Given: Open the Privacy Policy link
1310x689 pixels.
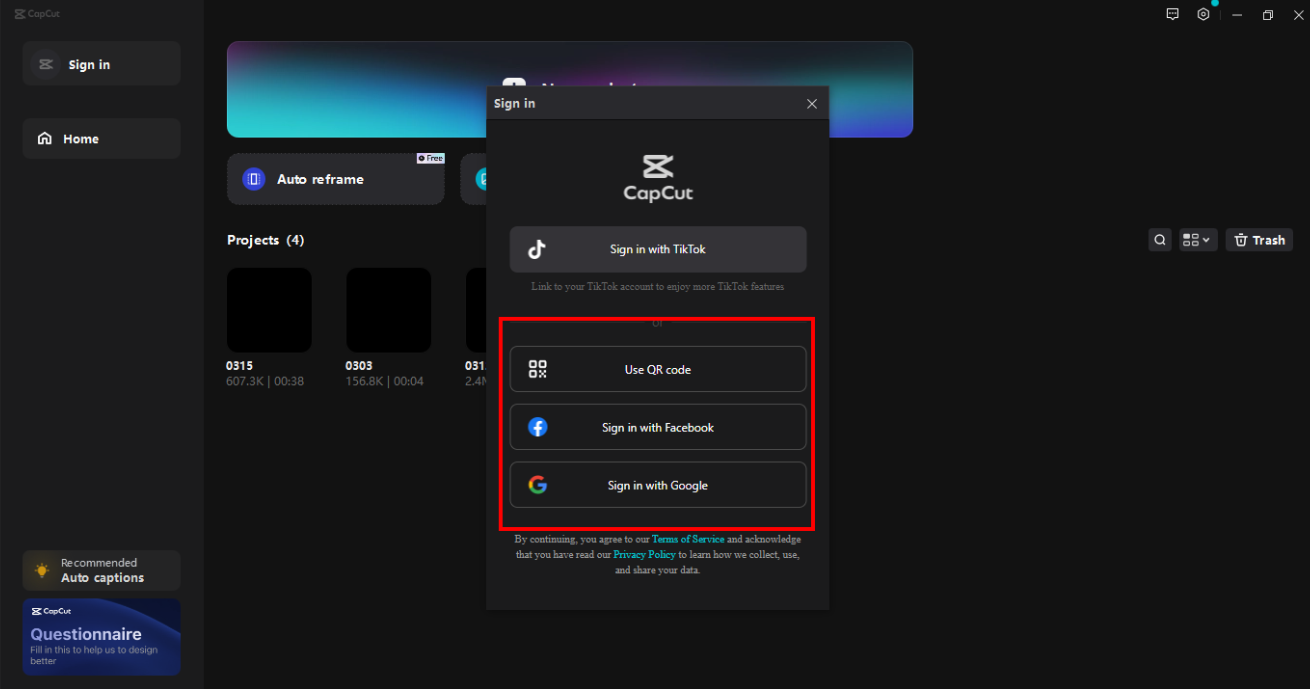Looking at the screenshot, I should click(x=645, y=554).
